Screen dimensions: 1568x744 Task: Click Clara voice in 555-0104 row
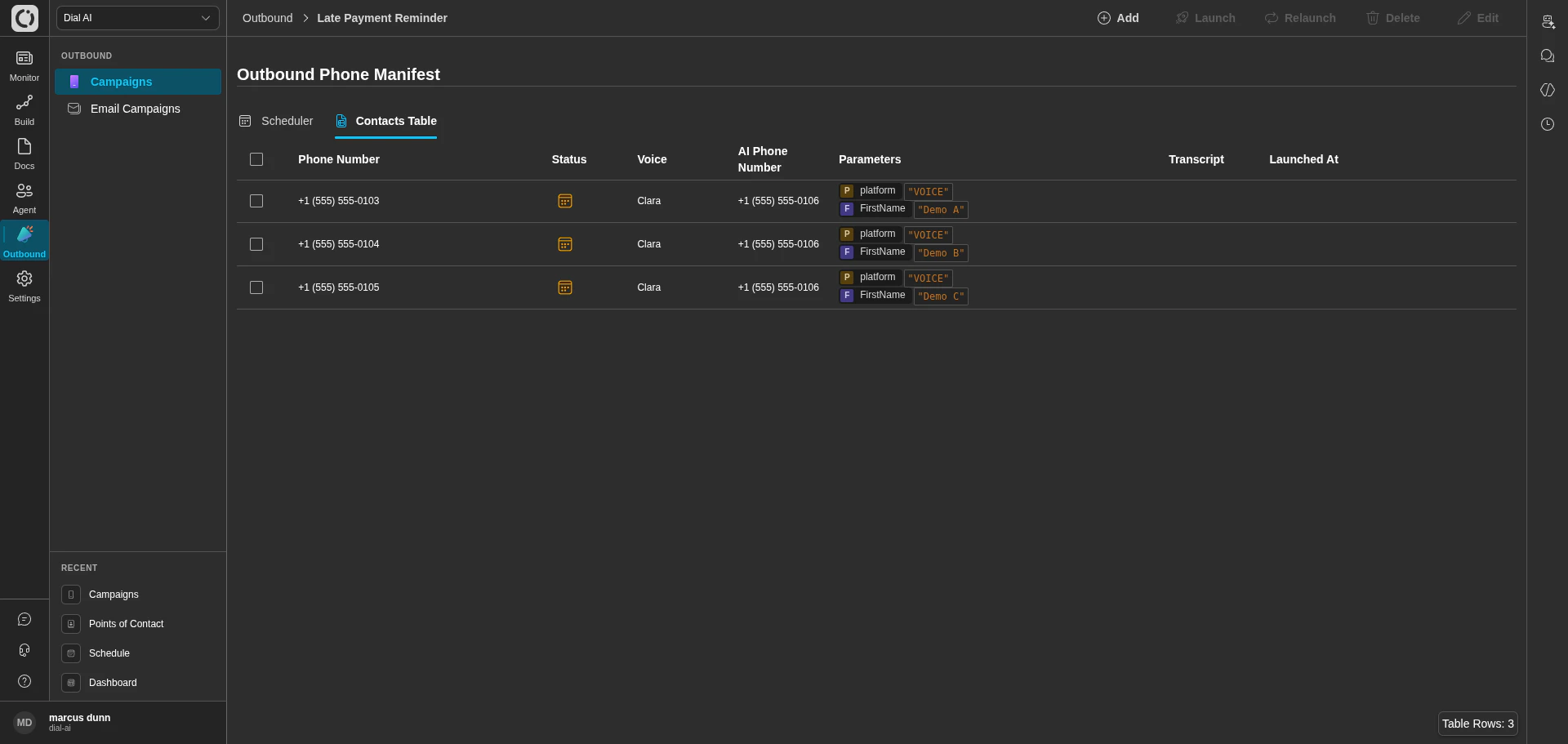[649, 244]
